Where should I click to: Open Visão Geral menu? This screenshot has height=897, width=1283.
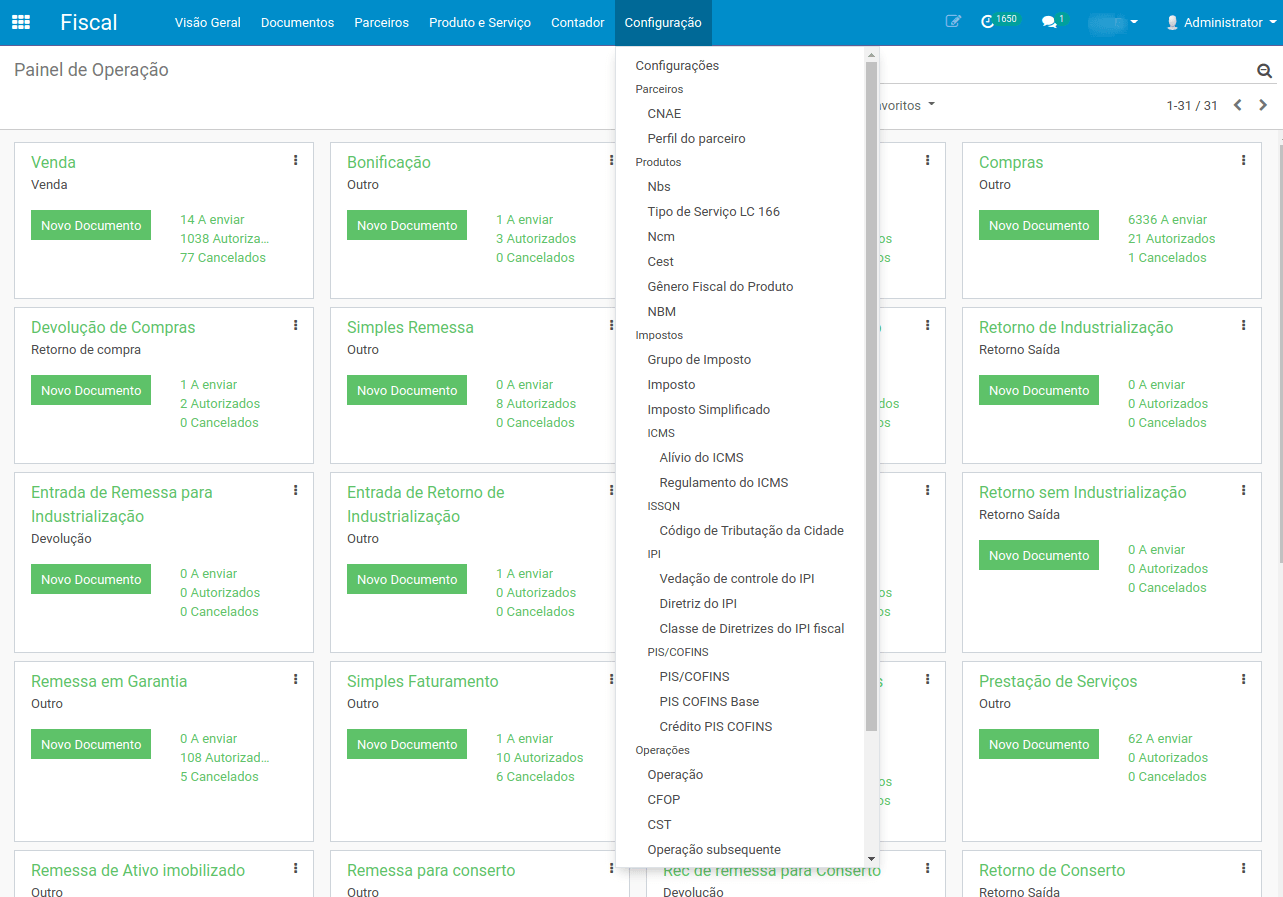(x=208, y=22)
